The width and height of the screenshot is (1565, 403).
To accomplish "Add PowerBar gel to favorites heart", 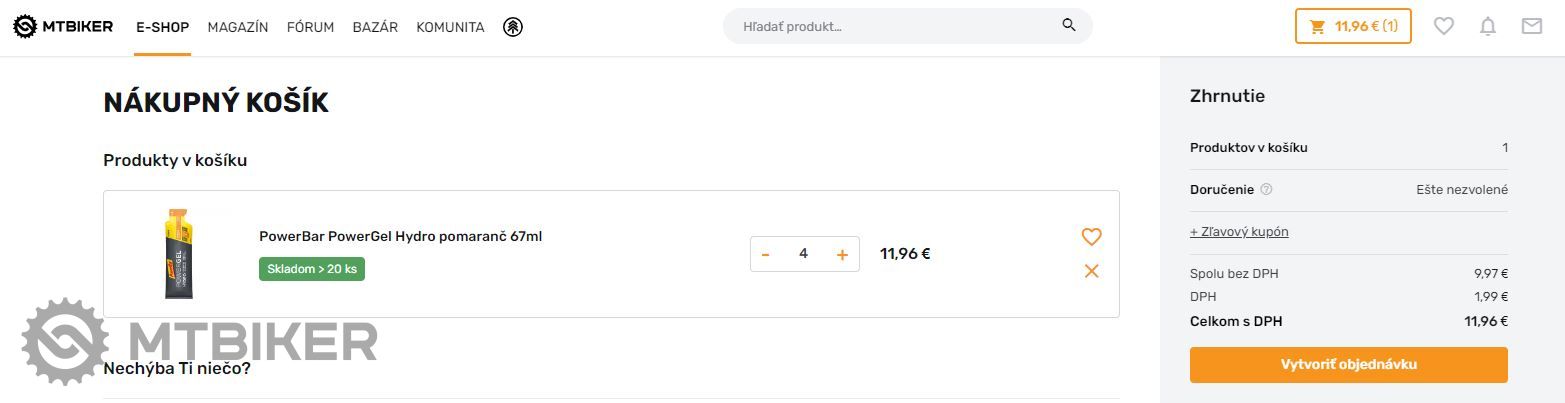I will [x=1091, y=237].
